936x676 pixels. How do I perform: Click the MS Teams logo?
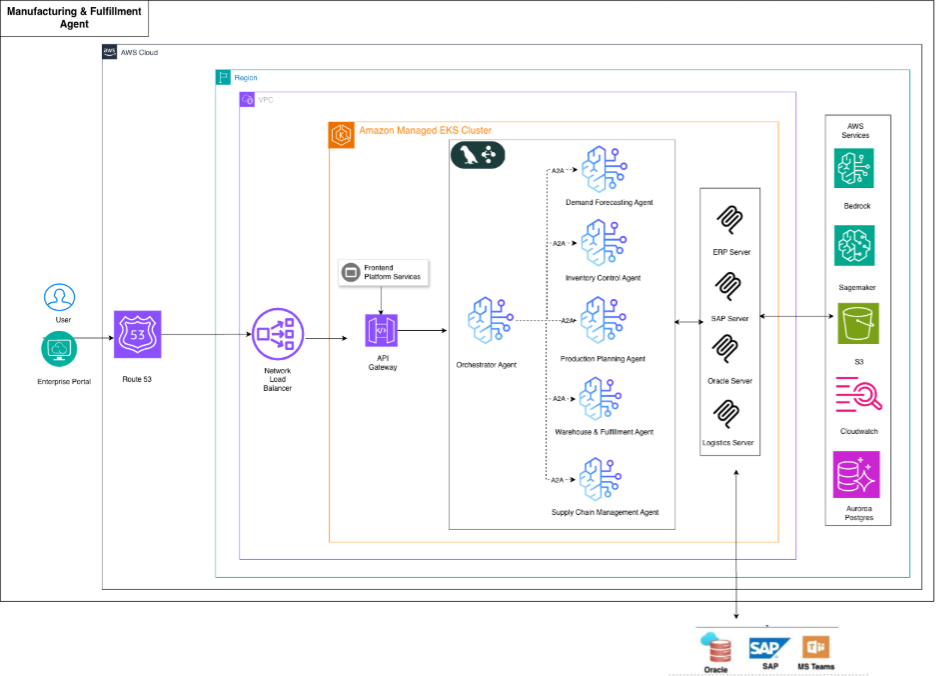(x=815, y=647)
